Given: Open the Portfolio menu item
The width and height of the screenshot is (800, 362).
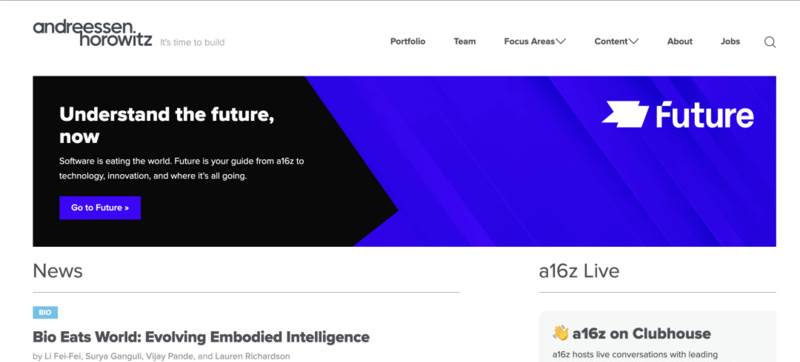Looking at the screenshot, I should click(x=408, y=42).
